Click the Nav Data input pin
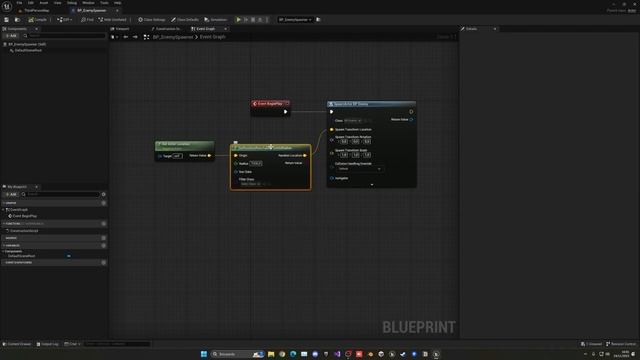Image resolution: width=640 pixels, height=360 pixels. (236, 172)
